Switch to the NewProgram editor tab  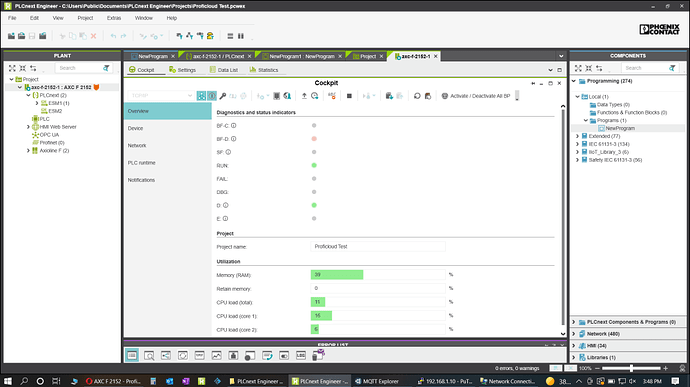tap(152, 56)
